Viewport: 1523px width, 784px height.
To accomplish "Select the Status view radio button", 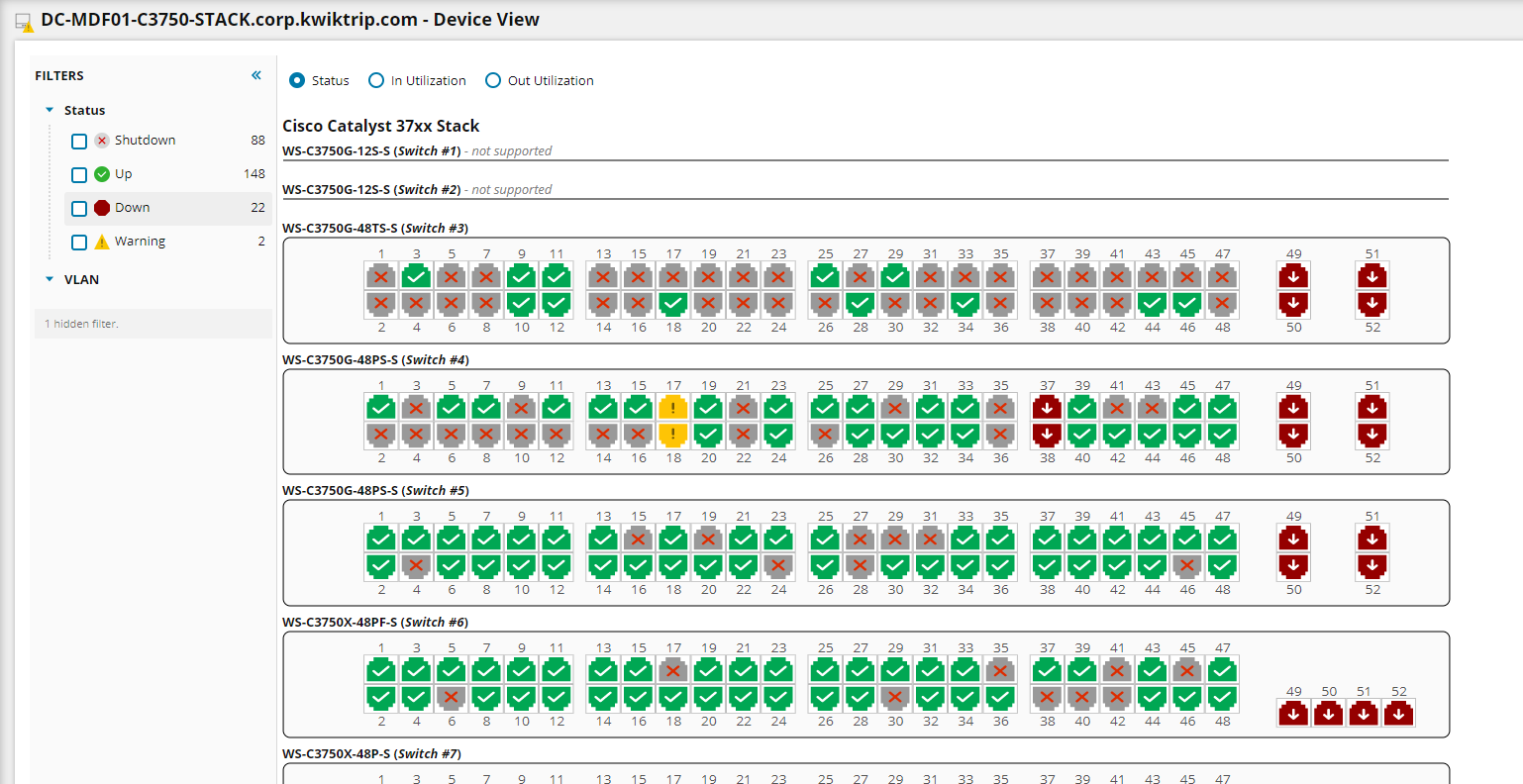I will (297, 80).
